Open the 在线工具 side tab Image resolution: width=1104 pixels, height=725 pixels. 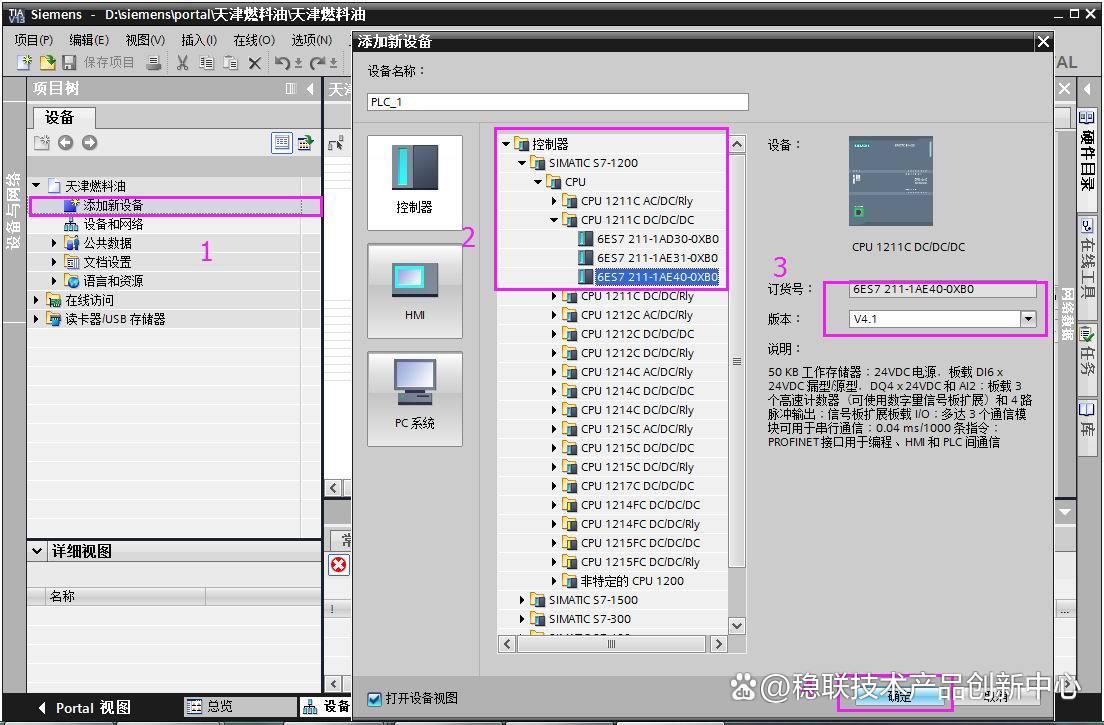coord(1087,265)
